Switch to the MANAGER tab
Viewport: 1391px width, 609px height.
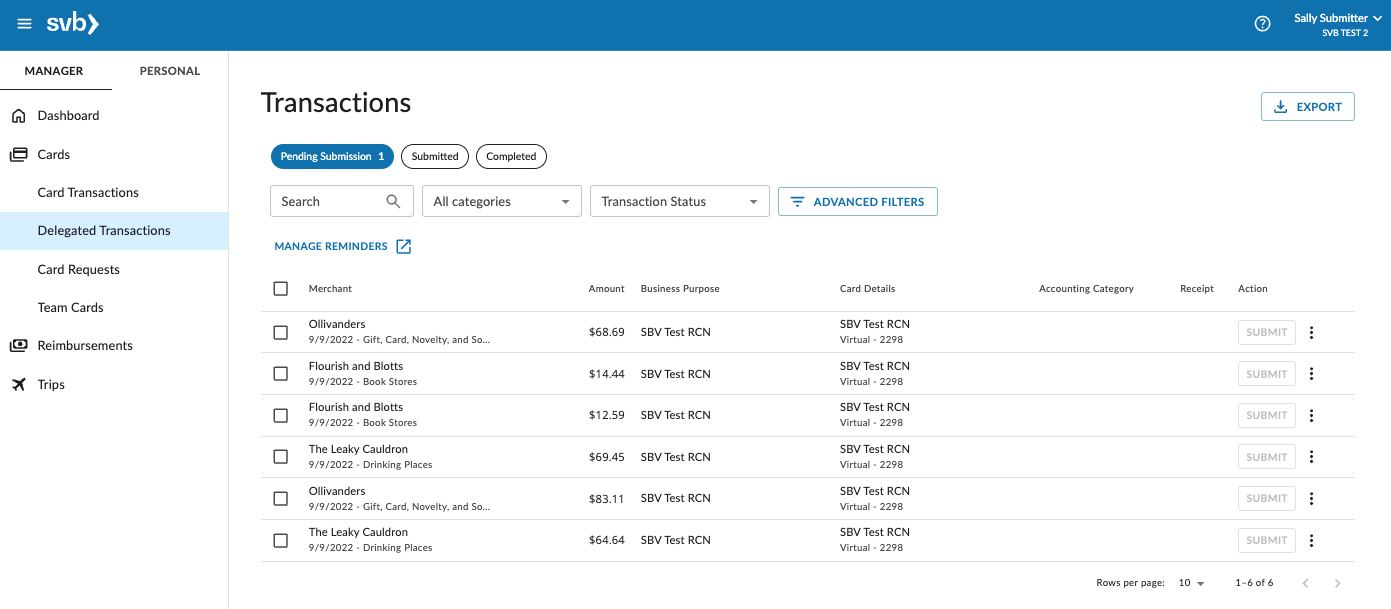coord(54,71)
